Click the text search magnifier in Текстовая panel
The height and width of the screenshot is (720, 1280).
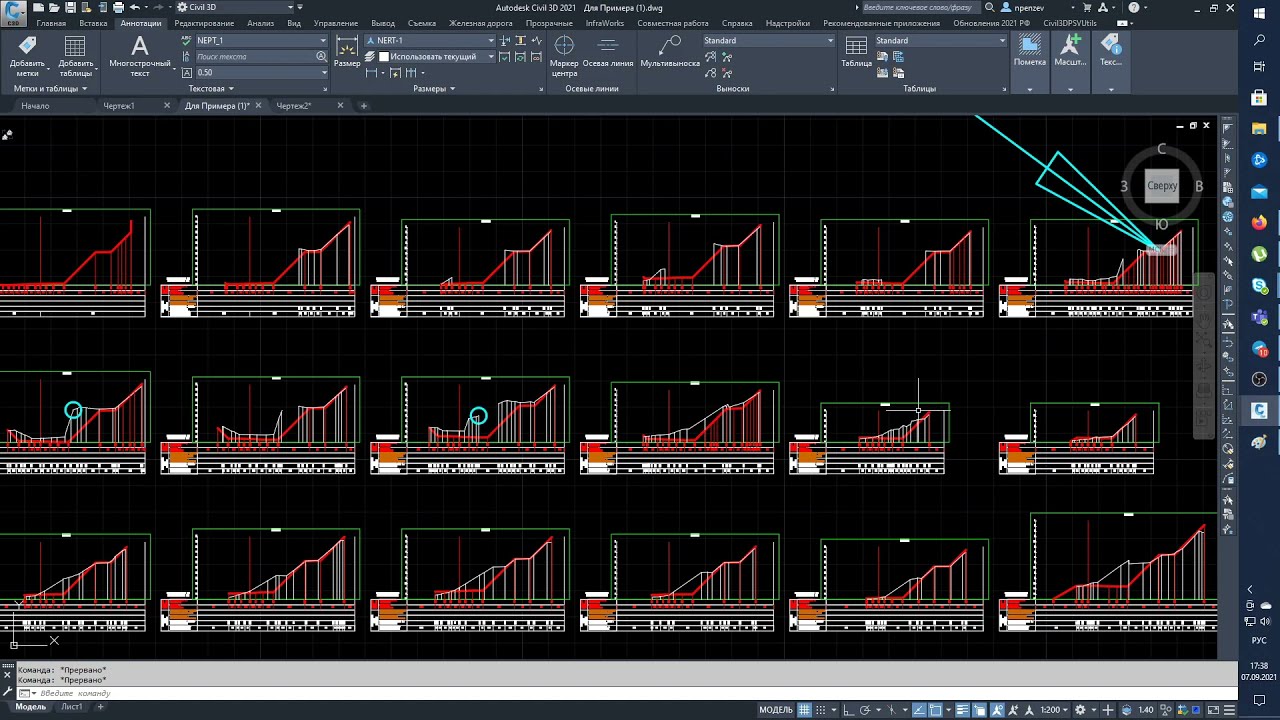point(323,57)
